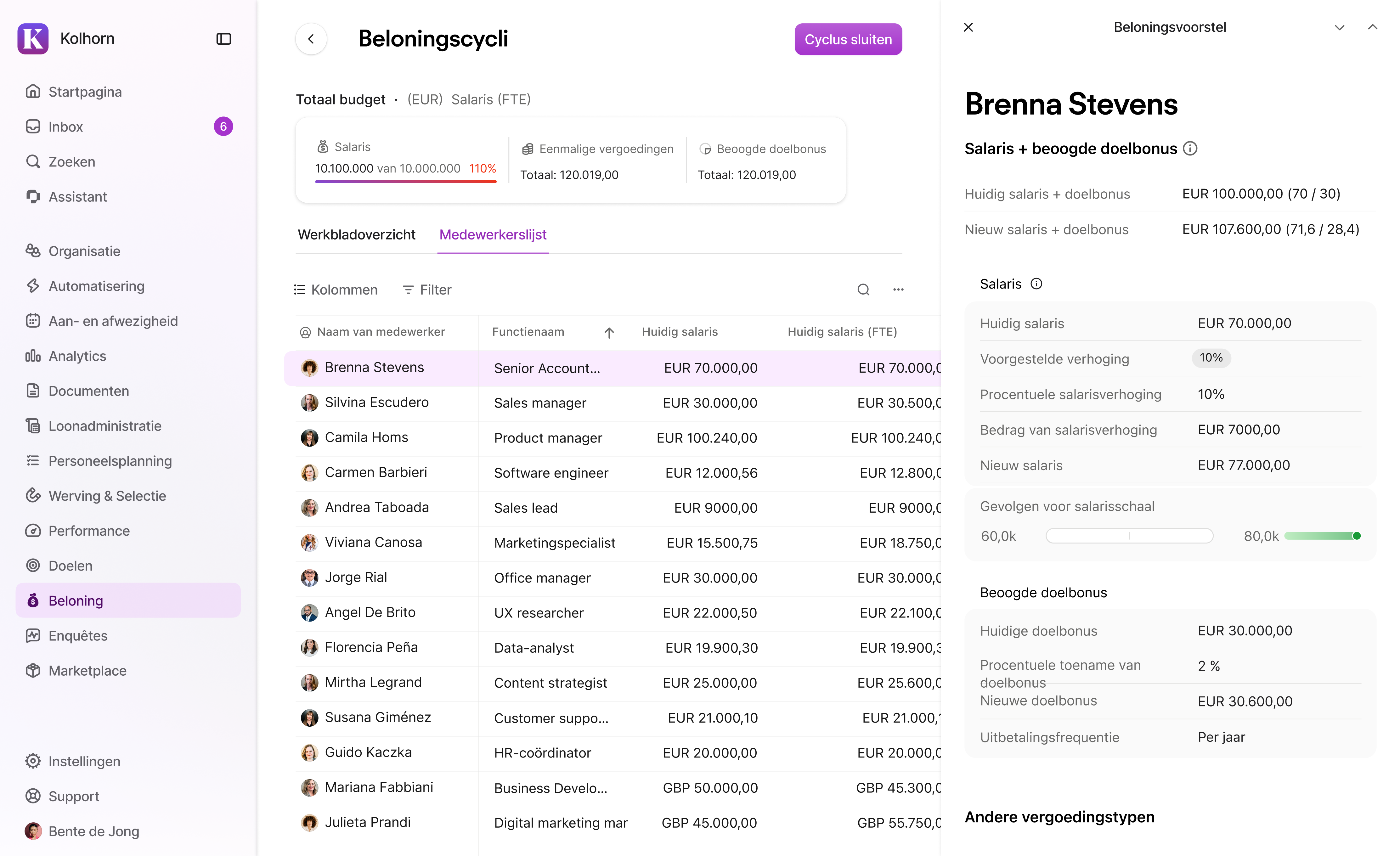
Task: Click the Cyclus sluiten button
Action: 848,39
